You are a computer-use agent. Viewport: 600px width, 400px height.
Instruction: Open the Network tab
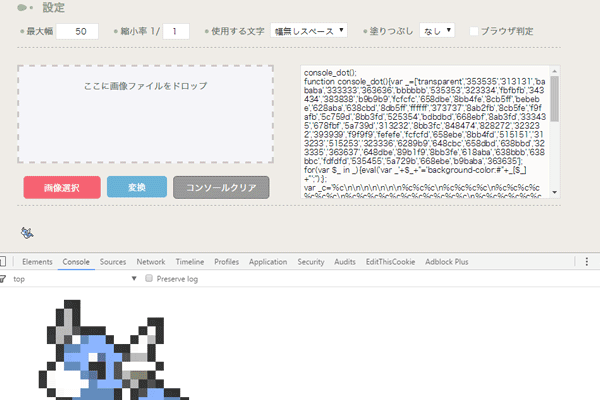[151, 262]
